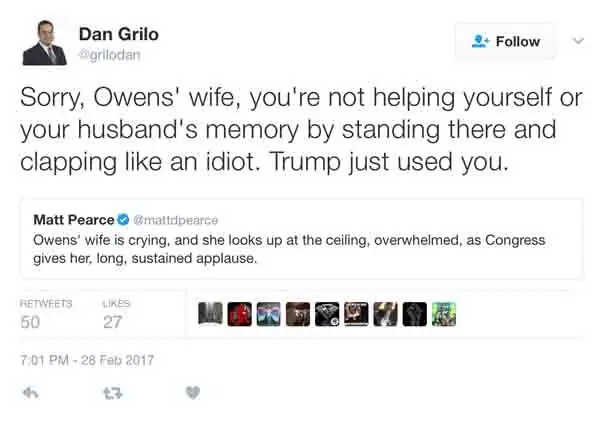Click the Follow button
600x423 pixels.
pyautogui.click(x=505, y=41)
